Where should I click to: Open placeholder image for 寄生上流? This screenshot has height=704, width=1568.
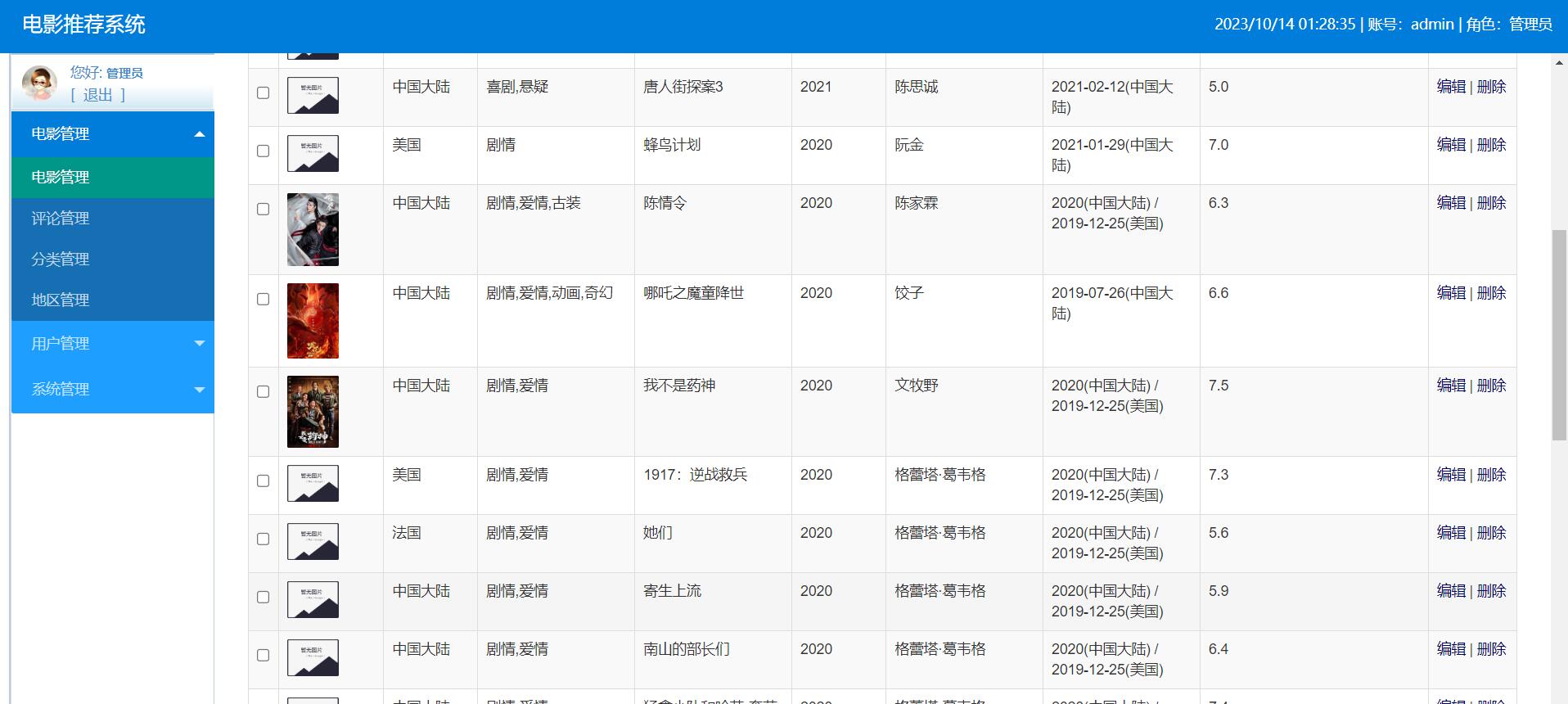click(313, 599)
